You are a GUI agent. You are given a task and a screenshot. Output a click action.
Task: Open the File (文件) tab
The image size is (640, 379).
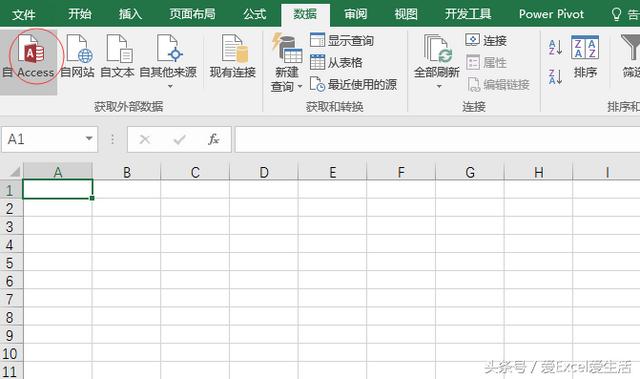[x=24, y=15]
